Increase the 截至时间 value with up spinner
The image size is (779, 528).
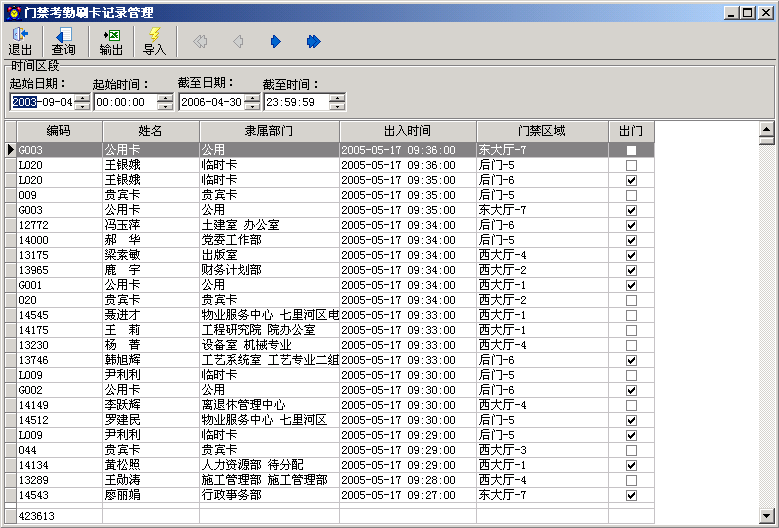pyautogui.click(x=337, y=97)
